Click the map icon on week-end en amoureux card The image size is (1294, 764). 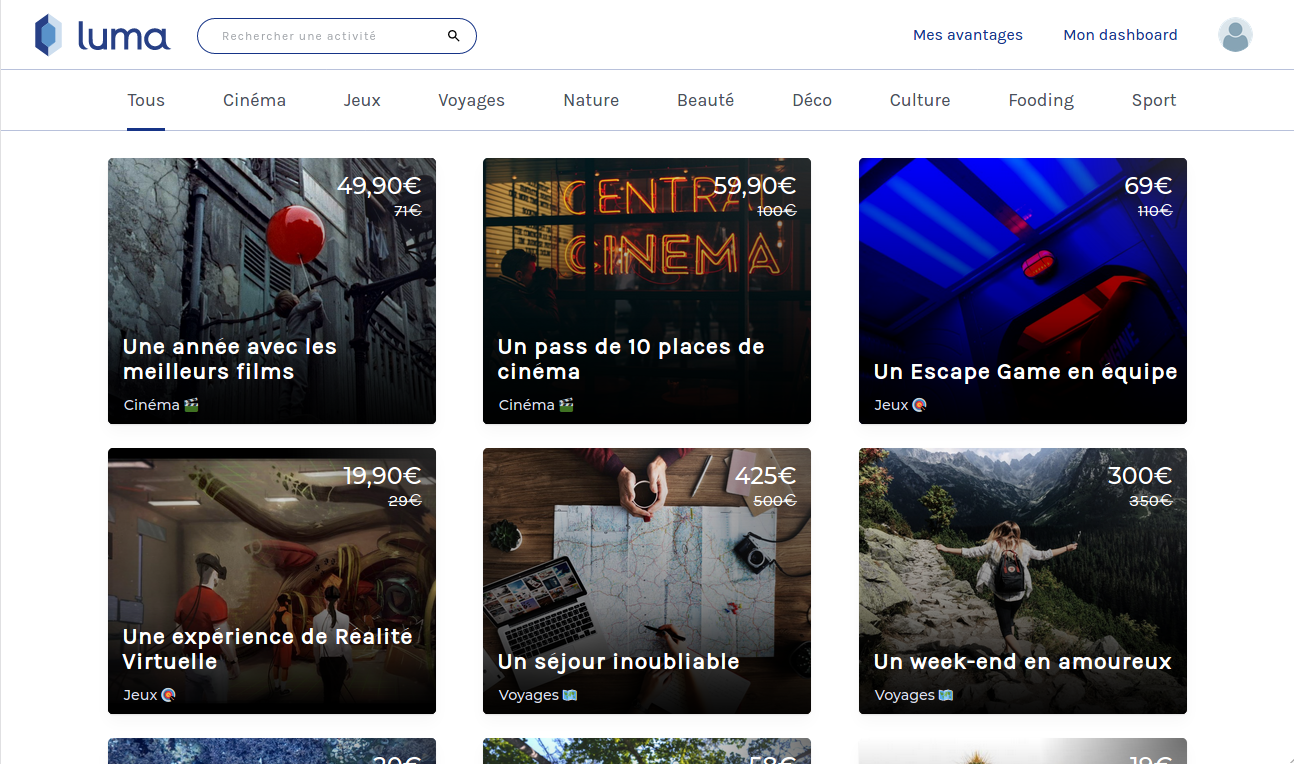946,695
